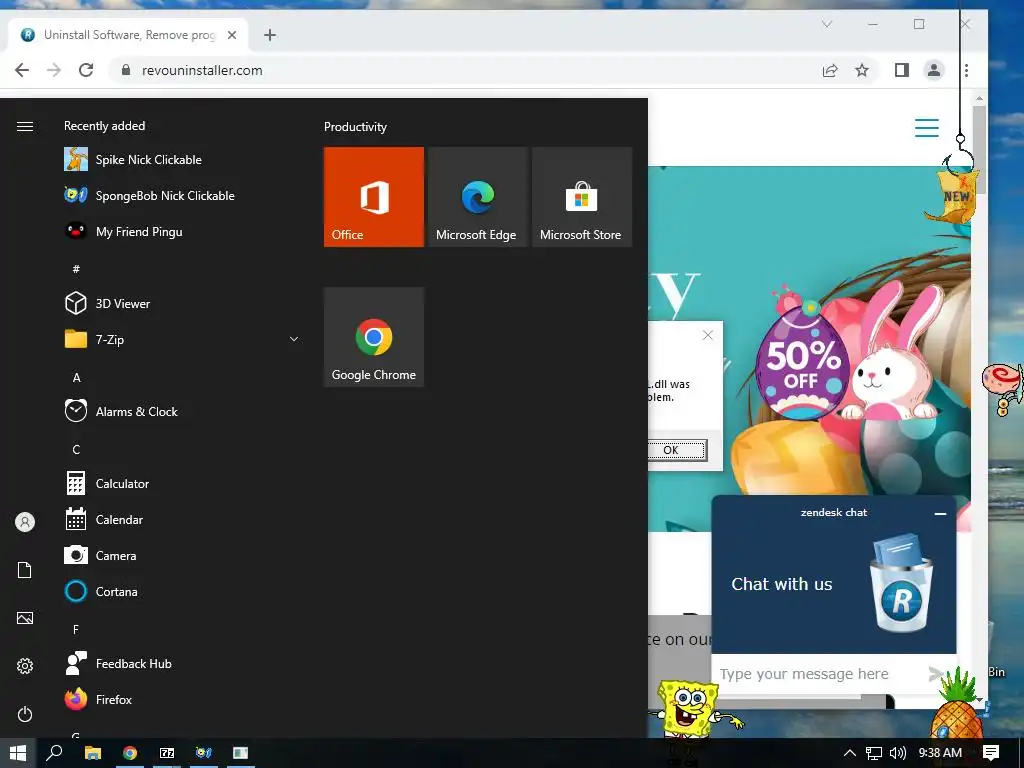Switch to Chrome on taskbar
The width and height of the screenshot is (1024, 768).
[130, 753]
